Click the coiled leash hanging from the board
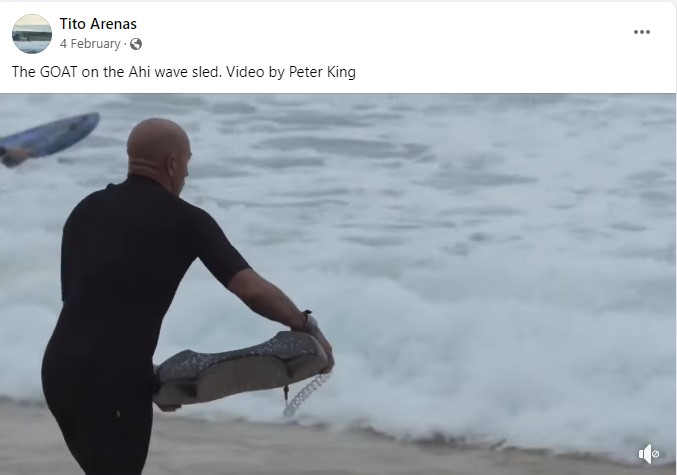This screenshot has height=475, width=677. (304, 393)
